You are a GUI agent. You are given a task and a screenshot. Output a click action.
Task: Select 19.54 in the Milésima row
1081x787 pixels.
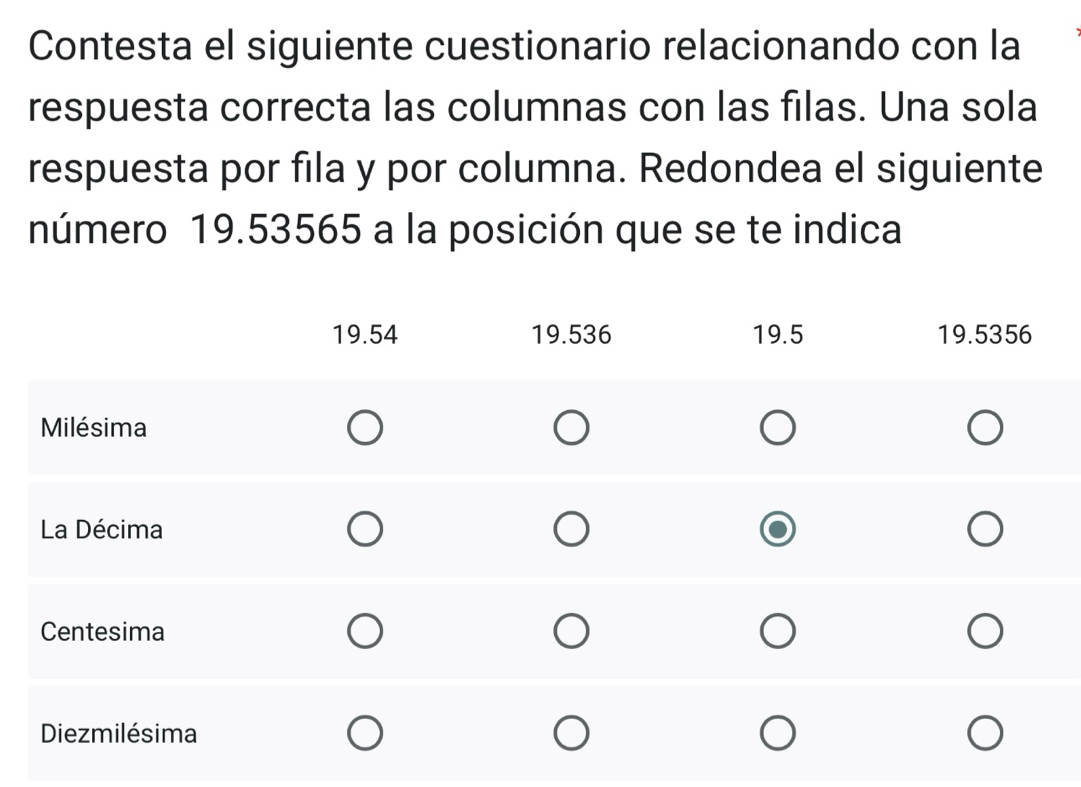coord(364,429)
